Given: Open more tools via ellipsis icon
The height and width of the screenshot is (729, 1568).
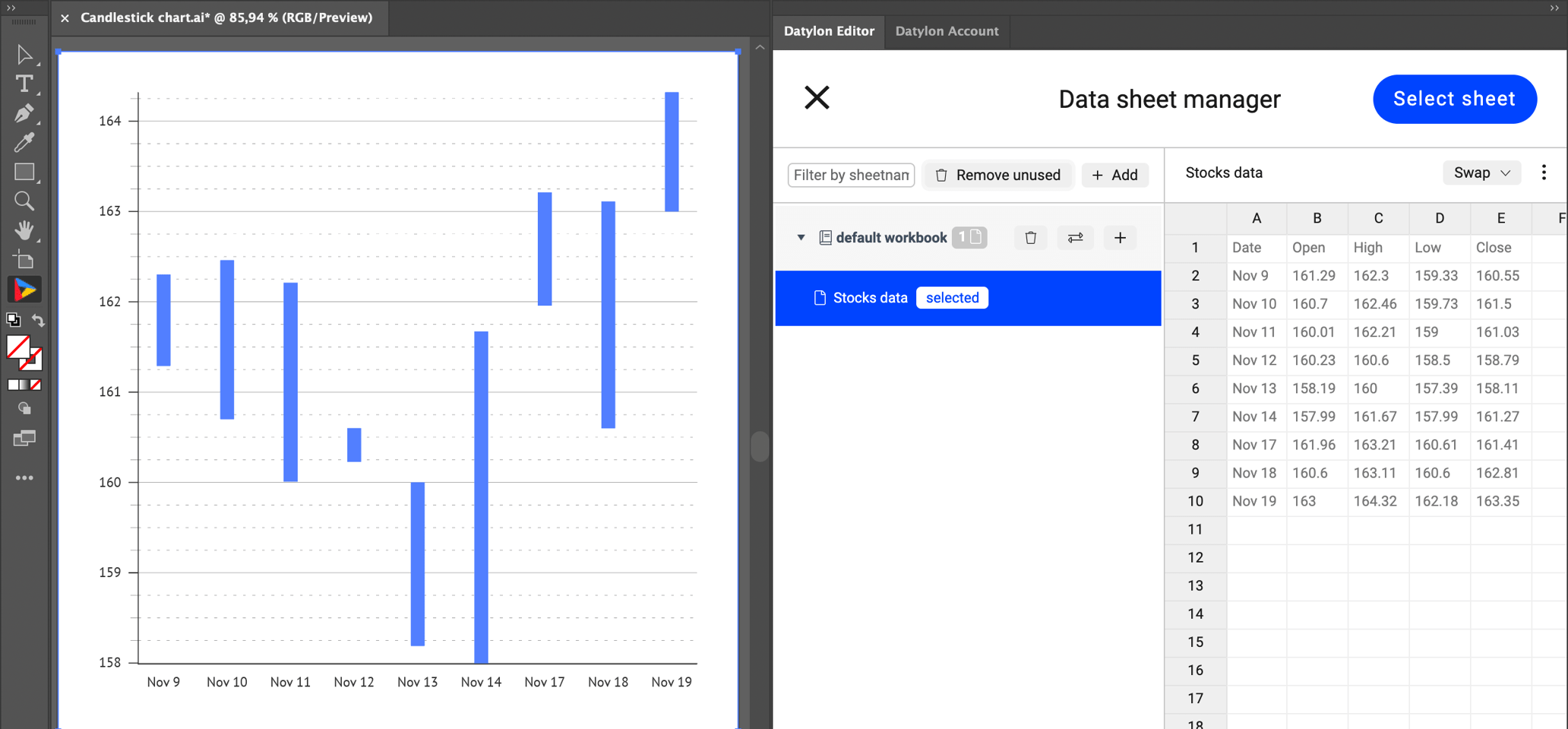Looking at the screenshot, I should pyautogui.click(x=24, y=477).
